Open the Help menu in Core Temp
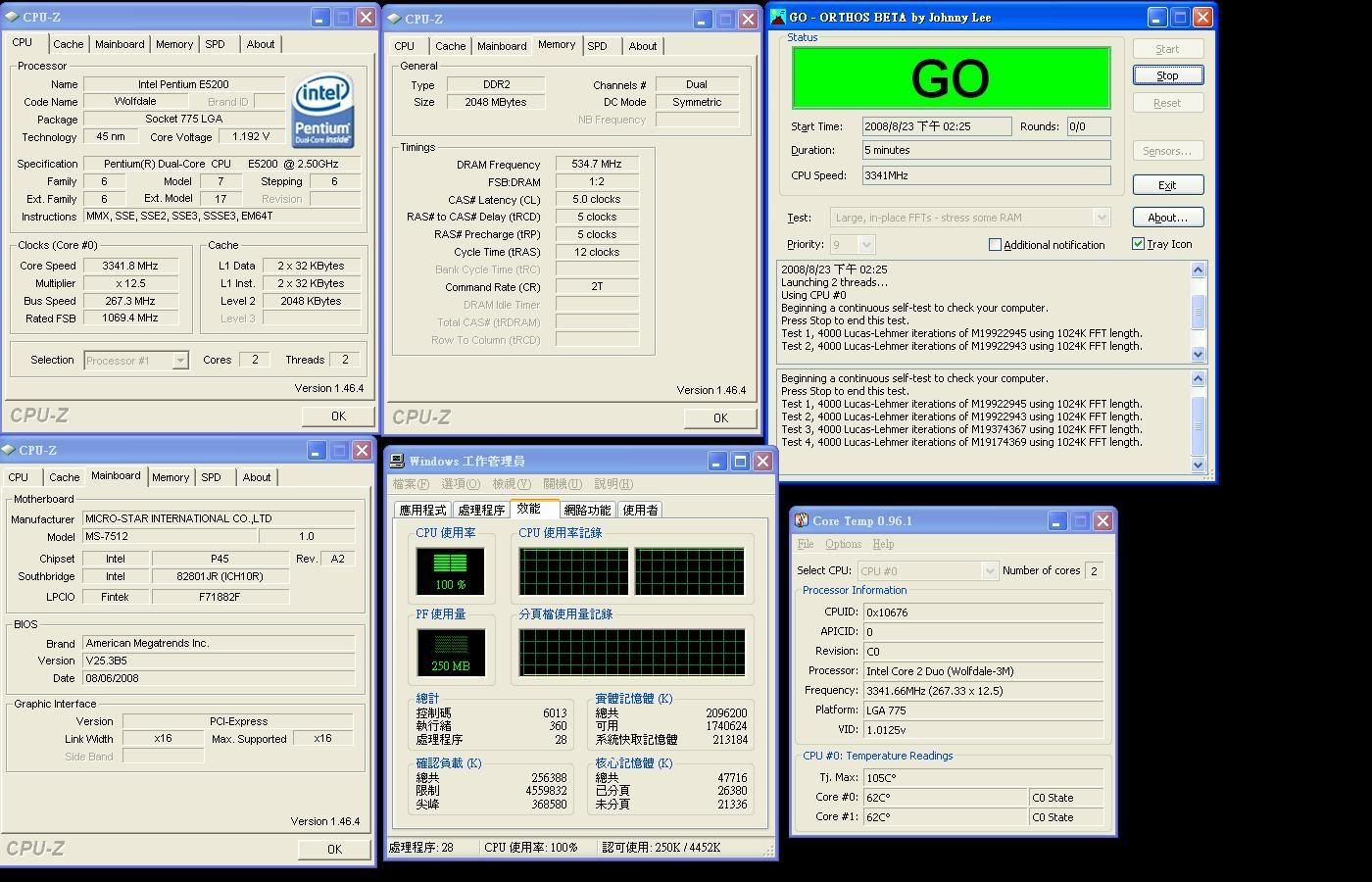 pos(883,544)
